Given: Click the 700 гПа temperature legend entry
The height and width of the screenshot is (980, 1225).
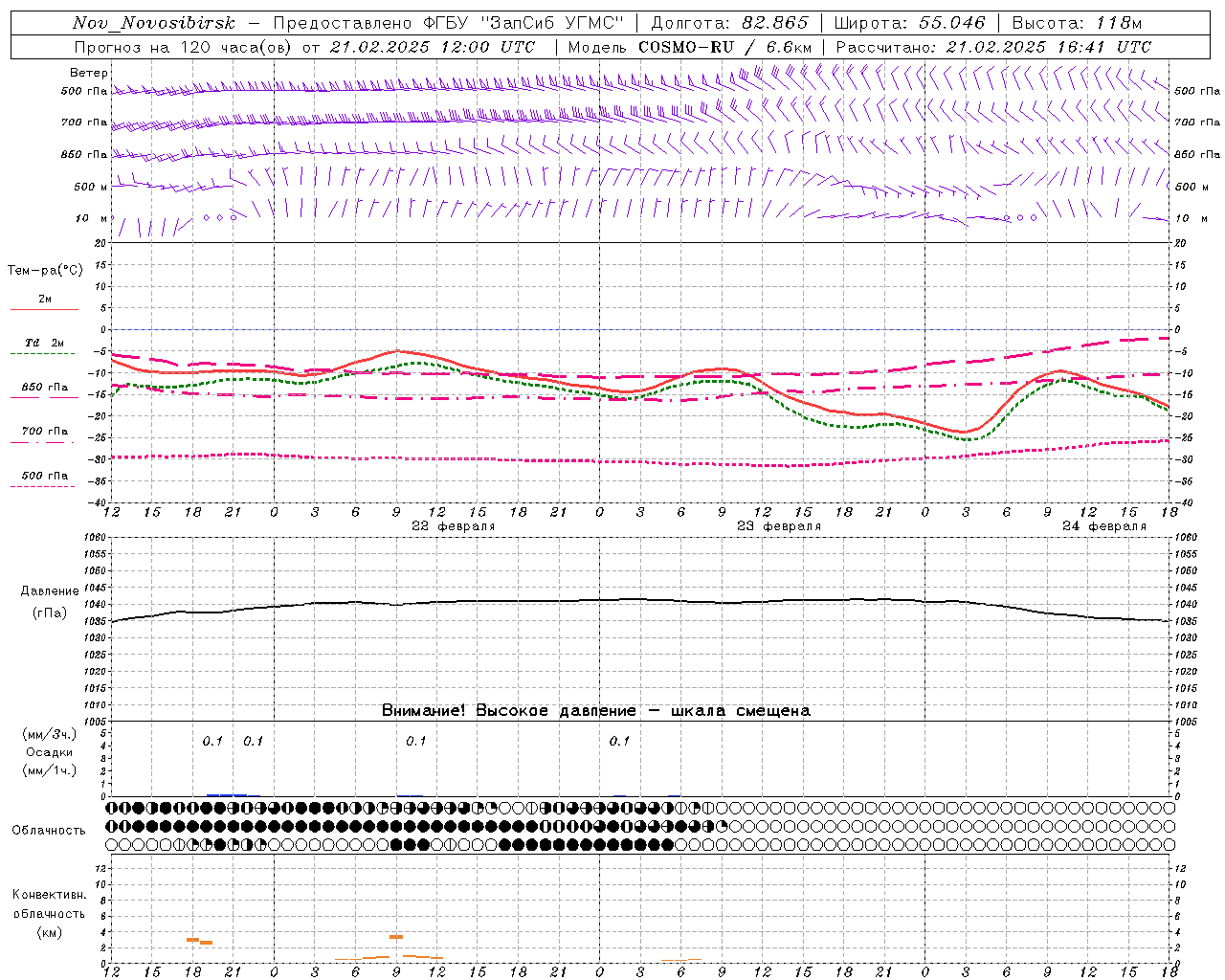Looking at the screenshot, I should coord(45,432).
